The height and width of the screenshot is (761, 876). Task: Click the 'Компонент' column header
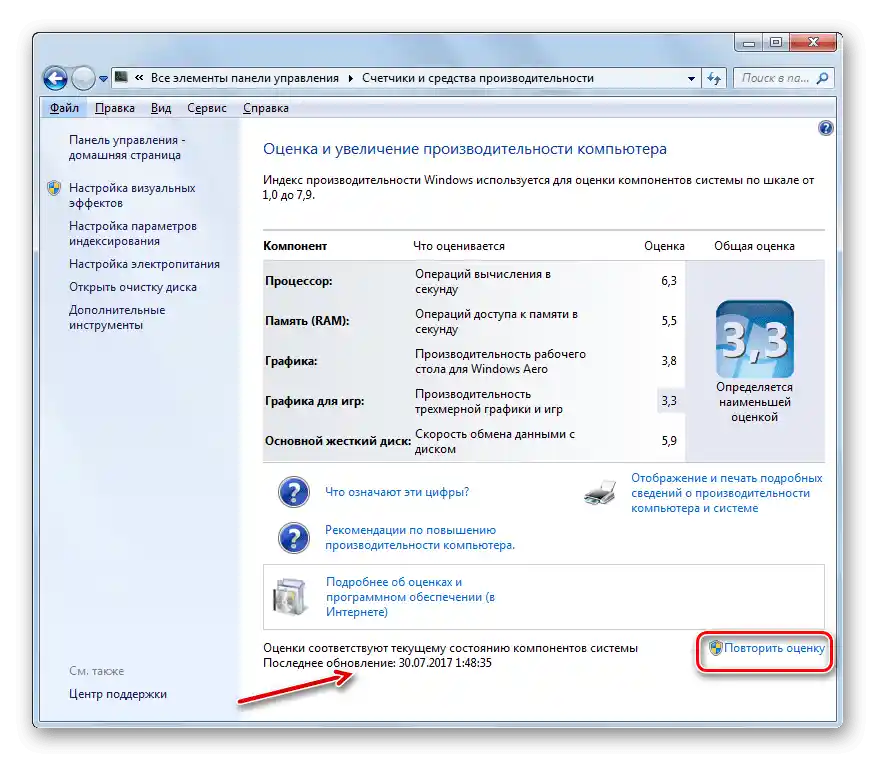pos(295,246)
